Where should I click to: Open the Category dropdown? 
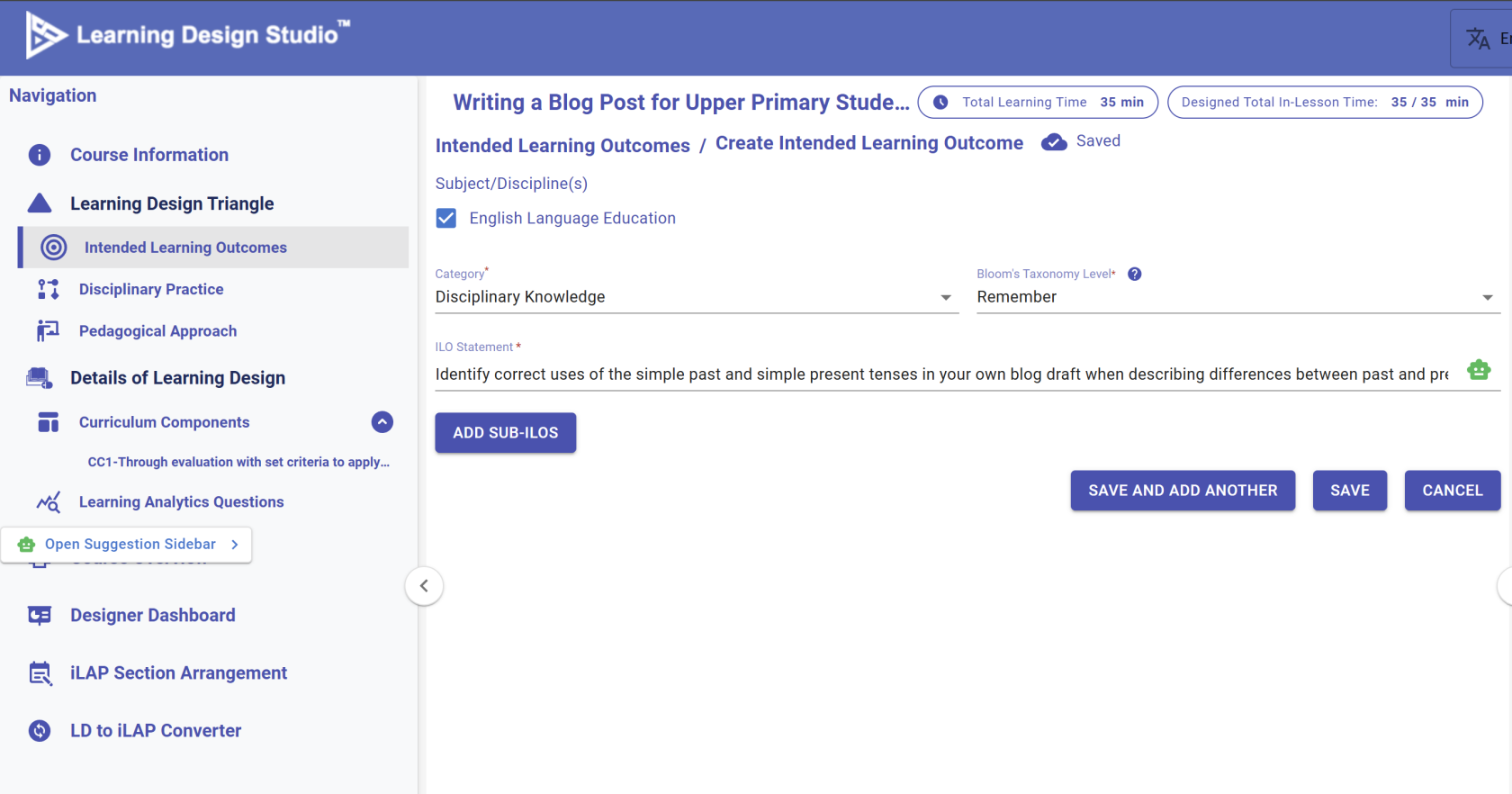(x=697, y=297)
